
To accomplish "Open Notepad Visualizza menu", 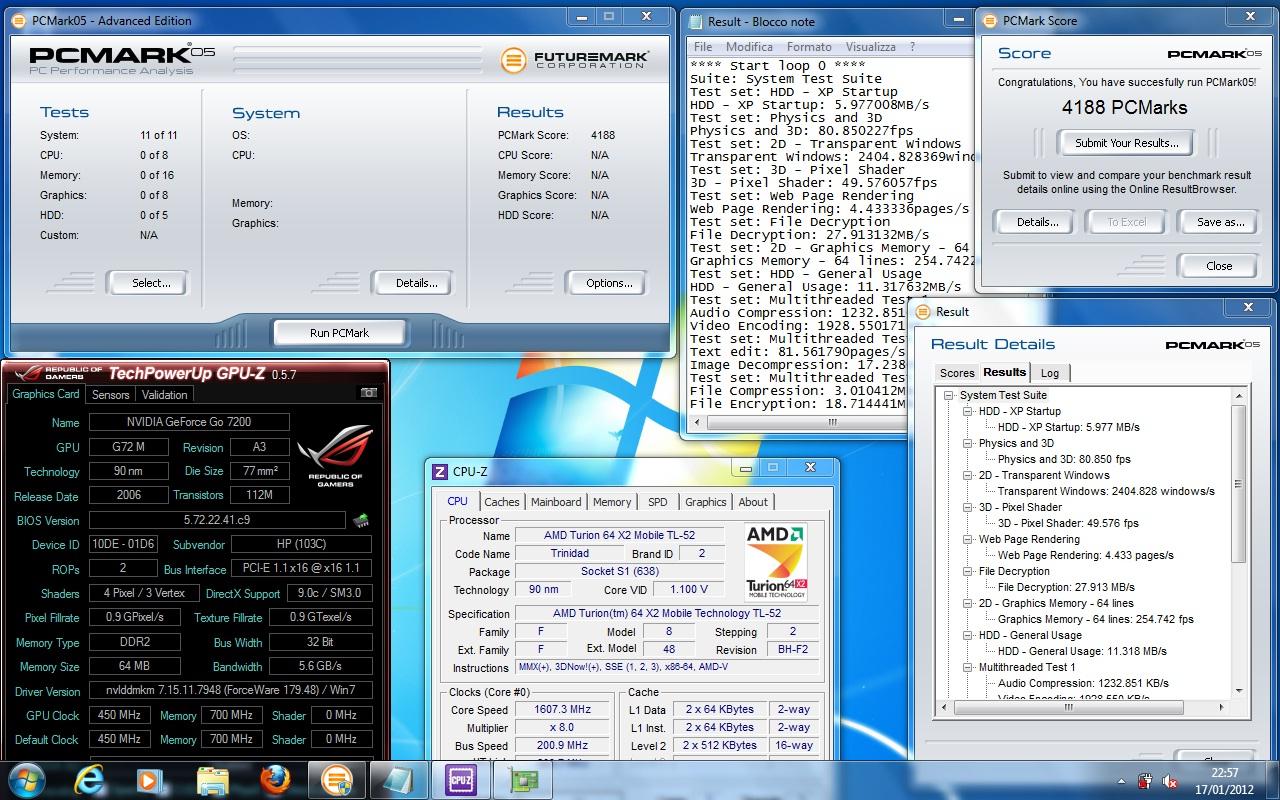I will [x=871, y=47].
